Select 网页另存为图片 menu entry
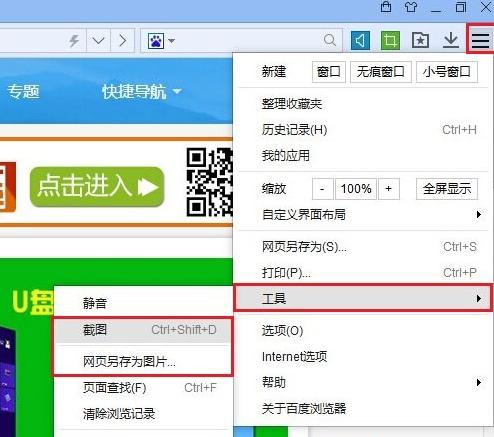The height and width of the screenshot is (437, 494). pyautogui.click(x=143, y=361)
